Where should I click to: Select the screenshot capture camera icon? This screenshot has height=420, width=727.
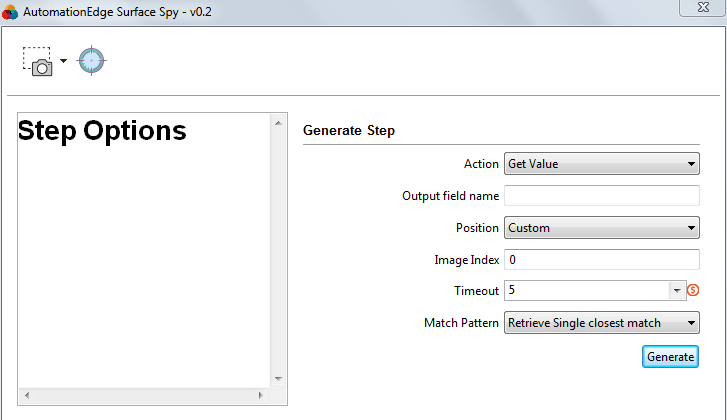point(38,61)
